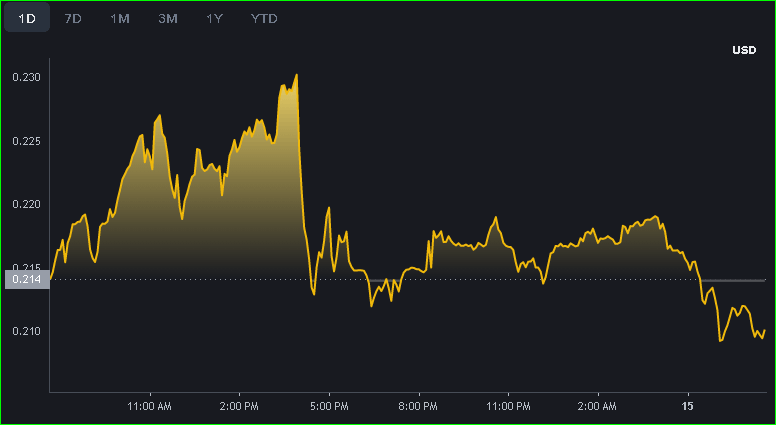The height and width of the screenshot is (425, 776).
Task: Show the 3M price chart
Action: [168, 19]
